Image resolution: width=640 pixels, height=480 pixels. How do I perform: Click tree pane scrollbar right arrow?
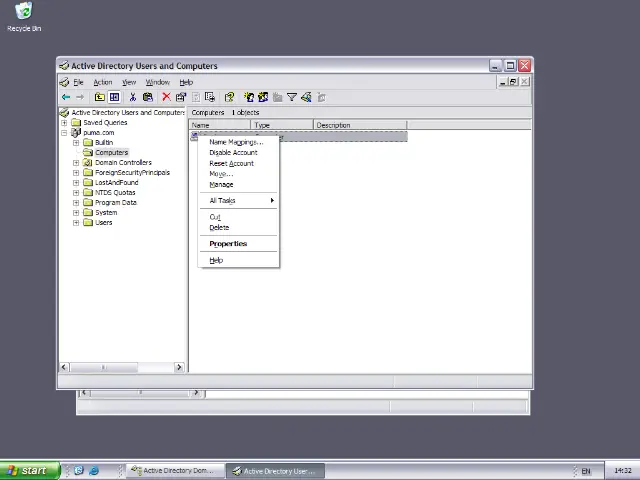coord(179,367)
